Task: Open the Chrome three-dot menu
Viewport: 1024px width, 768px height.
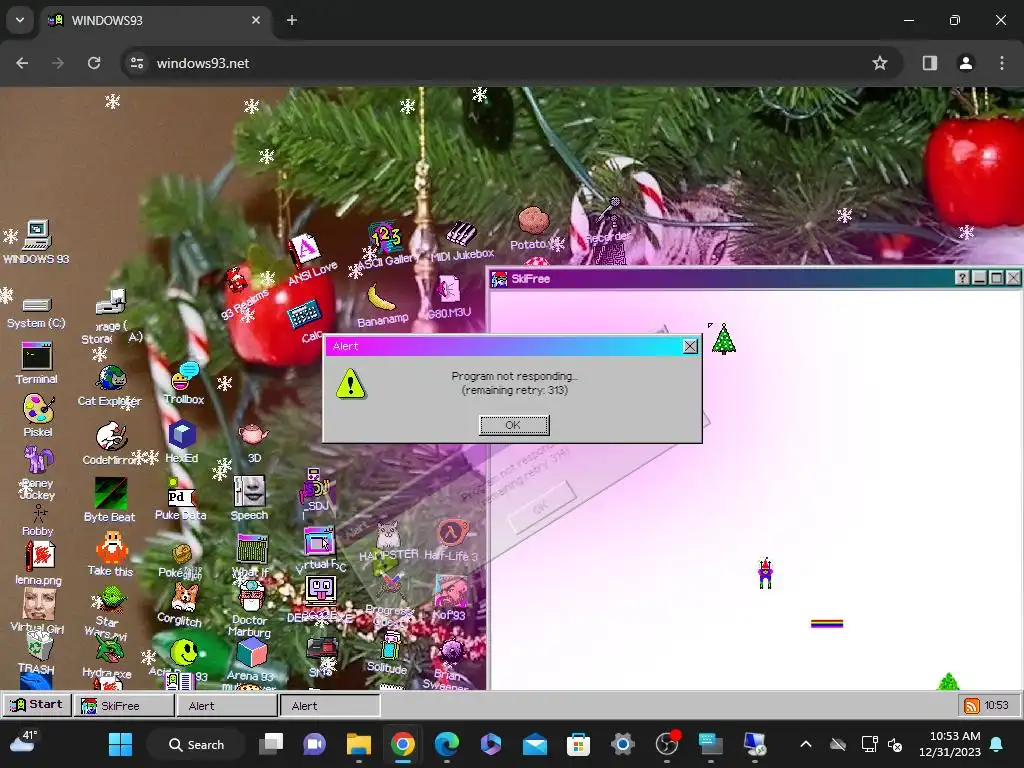Action: click(x=1002, y=63)
